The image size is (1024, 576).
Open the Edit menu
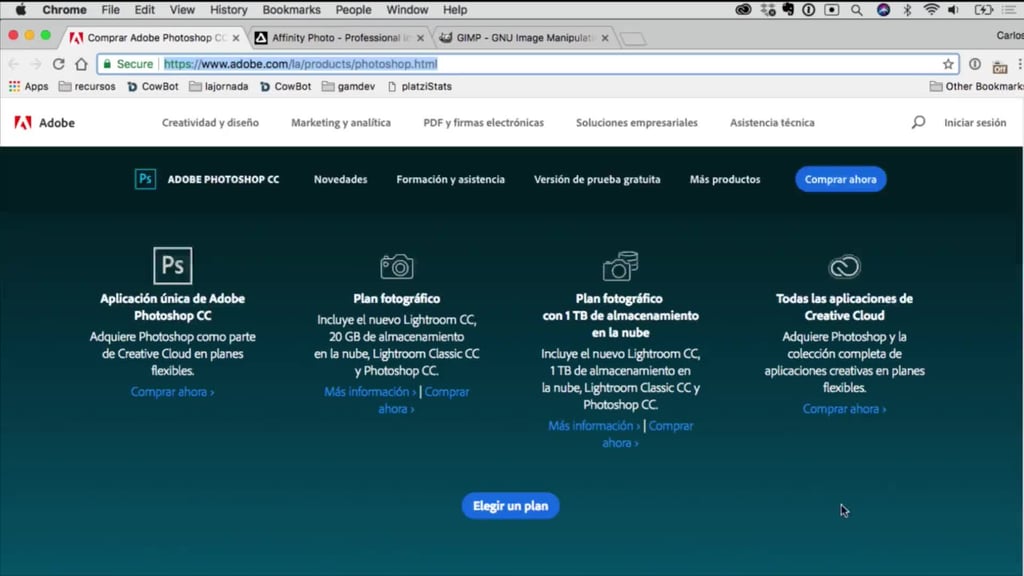tap(144, 10)
